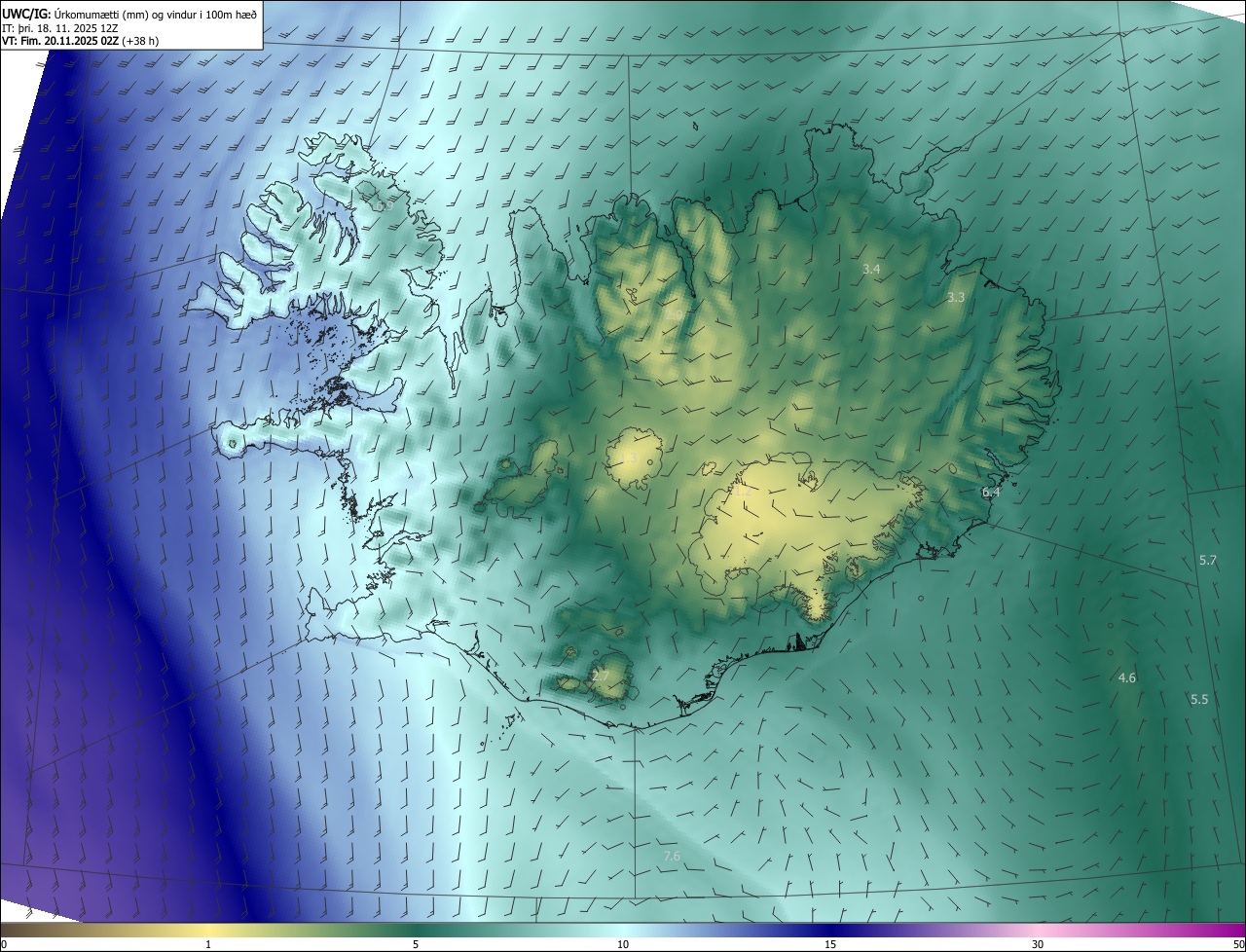This screenshot has height=952, width=1246.
Task: Click the 0 tick on the color scale
Action: 4,944
